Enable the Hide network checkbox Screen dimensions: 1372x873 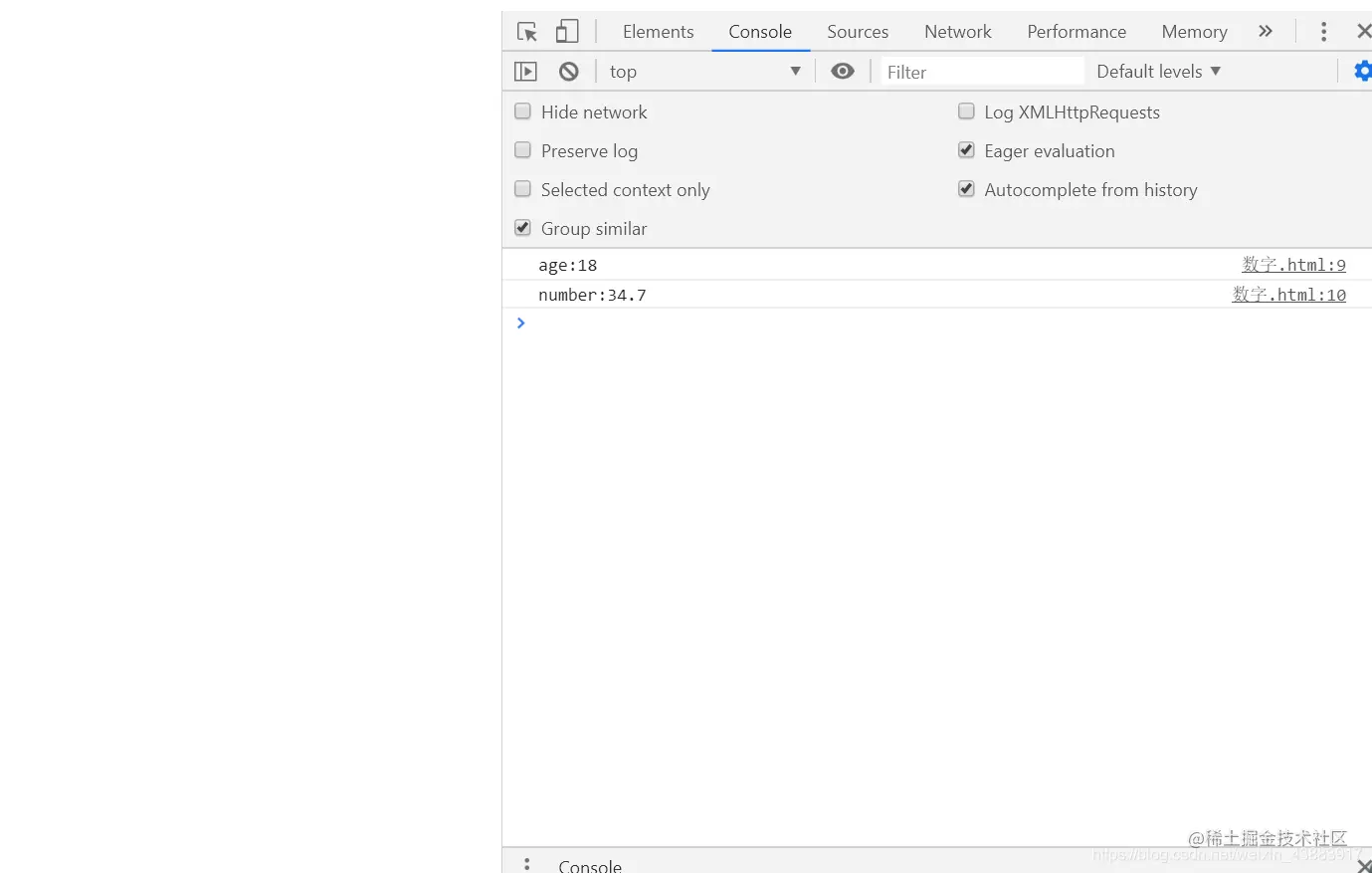(522, 111)
